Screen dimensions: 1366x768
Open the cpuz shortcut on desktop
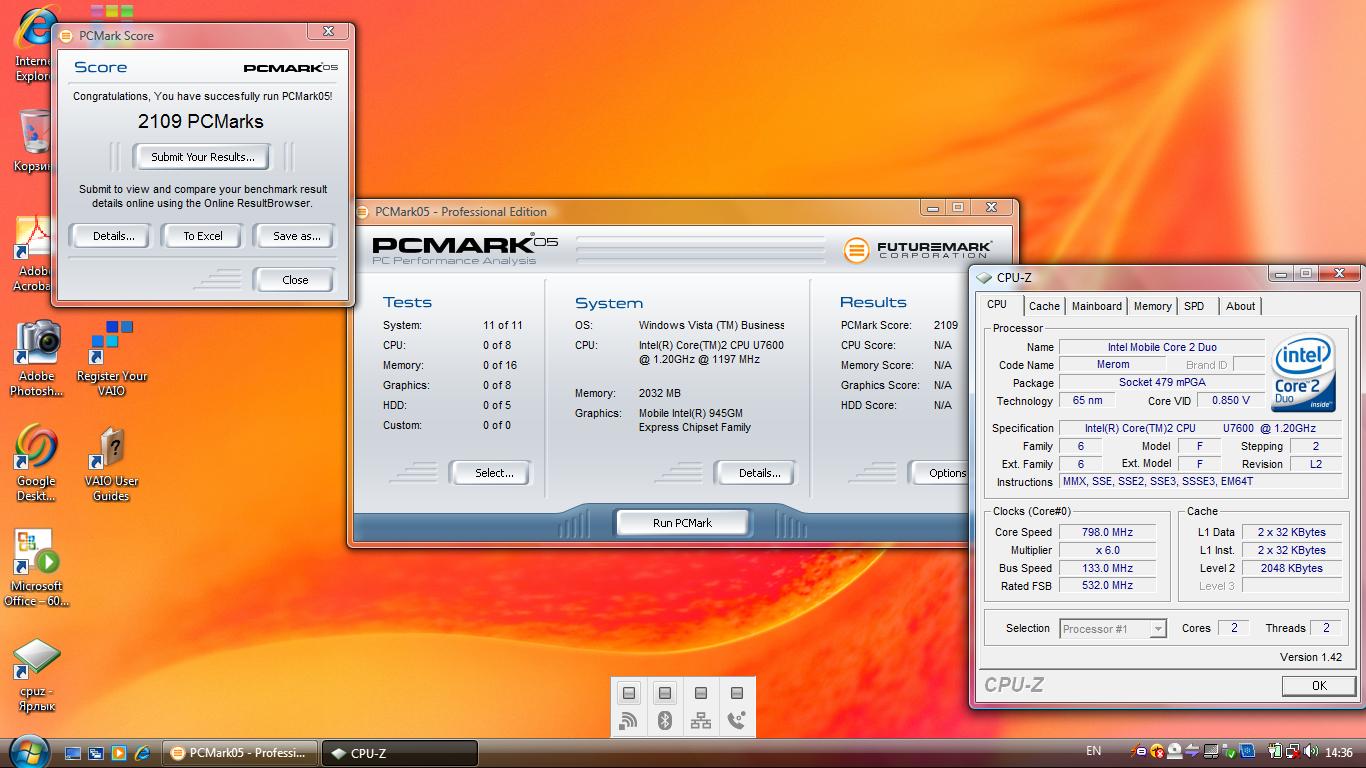(36, 674)
